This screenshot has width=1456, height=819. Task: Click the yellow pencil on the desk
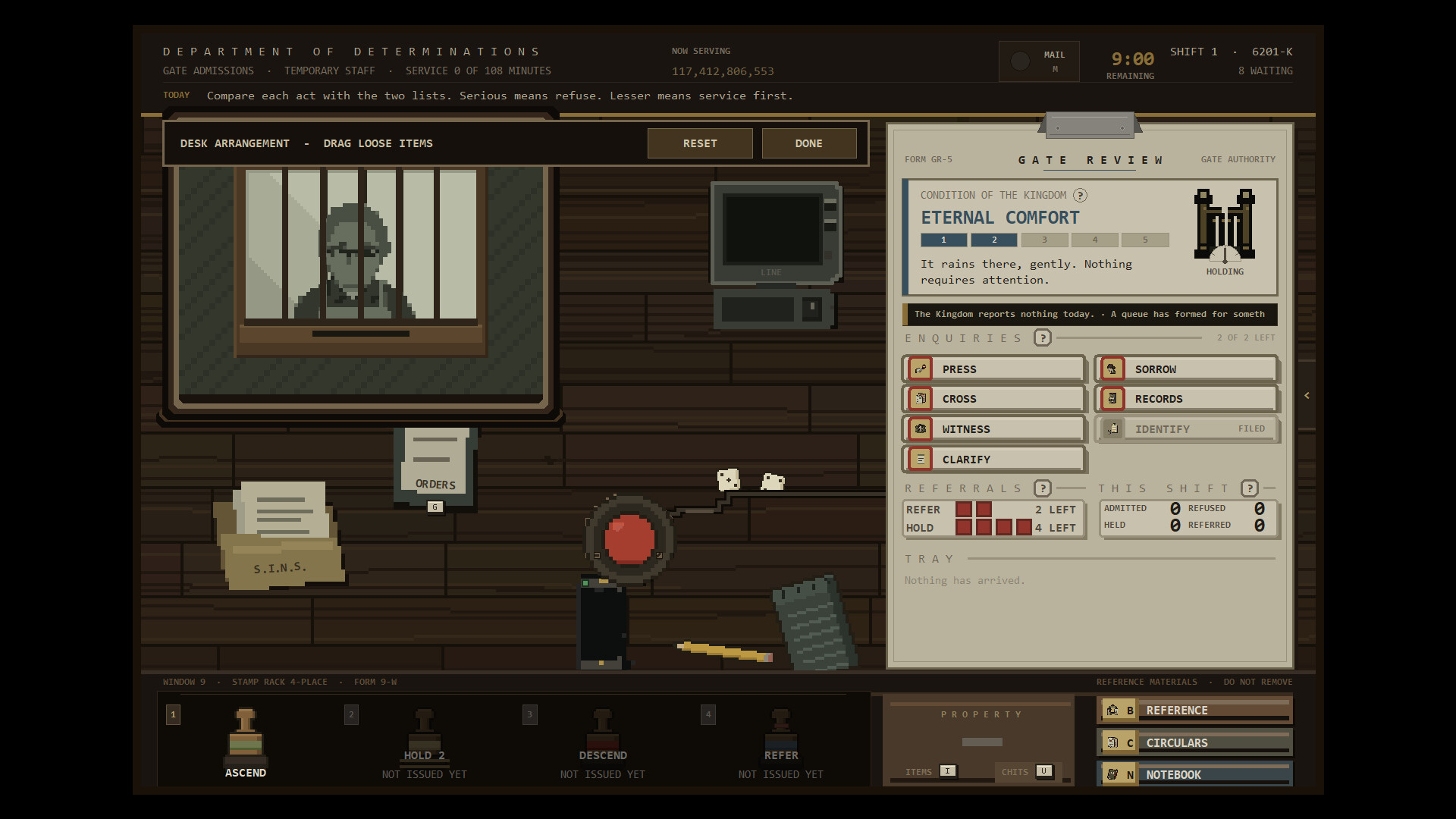tap(725, 651)
